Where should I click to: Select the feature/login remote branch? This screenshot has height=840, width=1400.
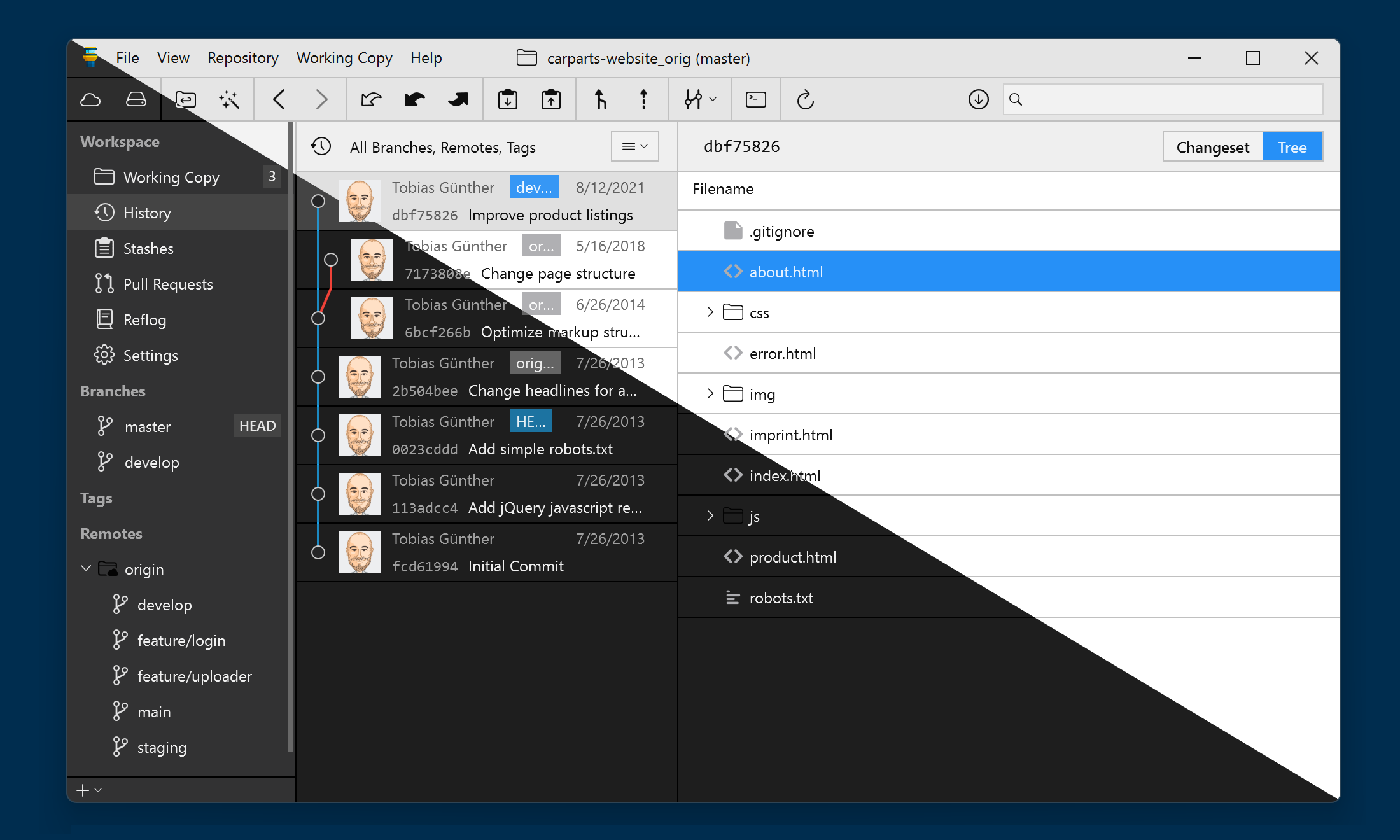pyautogui.click(x=181, y=640)
